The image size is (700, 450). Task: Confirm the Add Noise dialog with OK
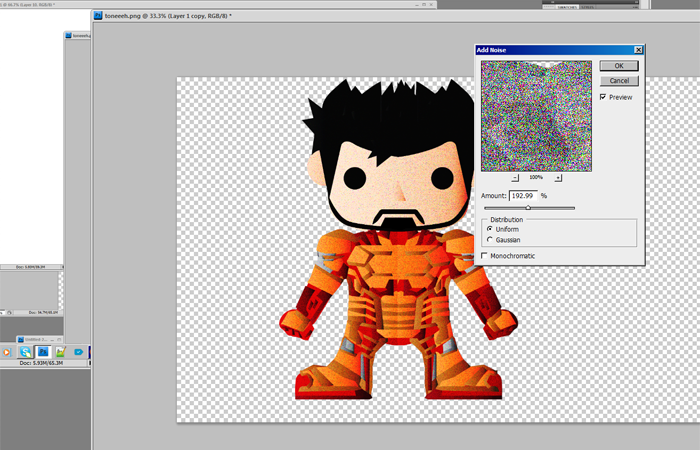619,66
